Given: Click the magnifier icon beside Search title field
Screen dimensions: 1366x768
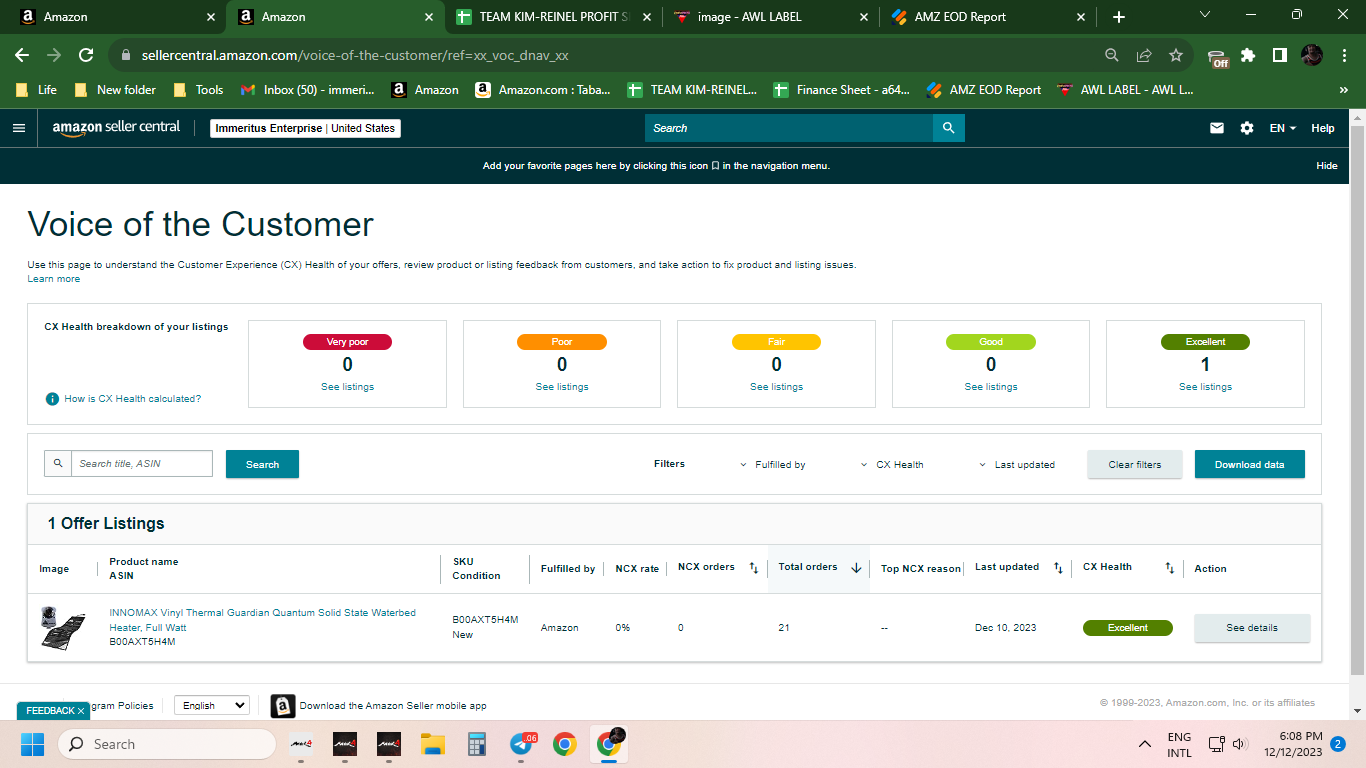Looking at the screenshot, I should pos(58,464).
